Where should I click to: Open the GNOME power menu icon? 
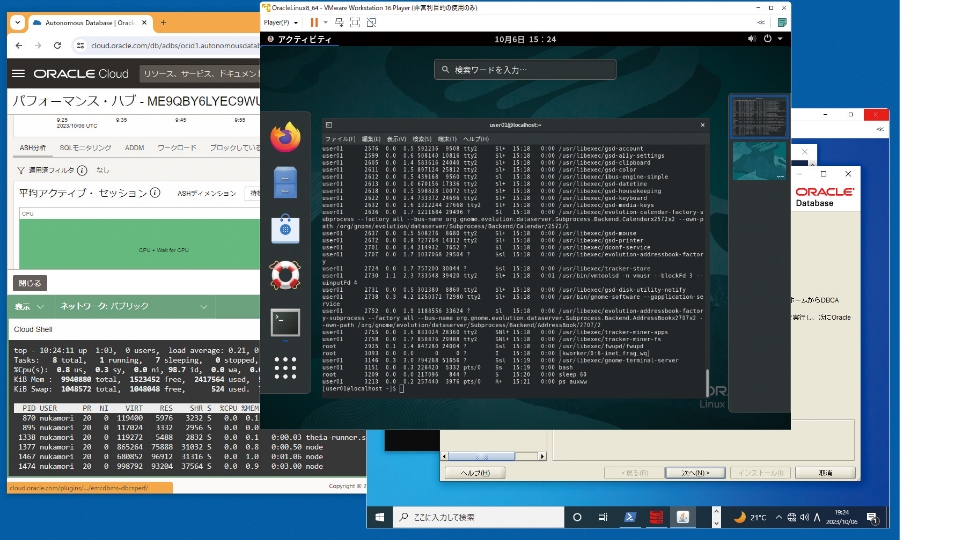[x=768, y=39]
